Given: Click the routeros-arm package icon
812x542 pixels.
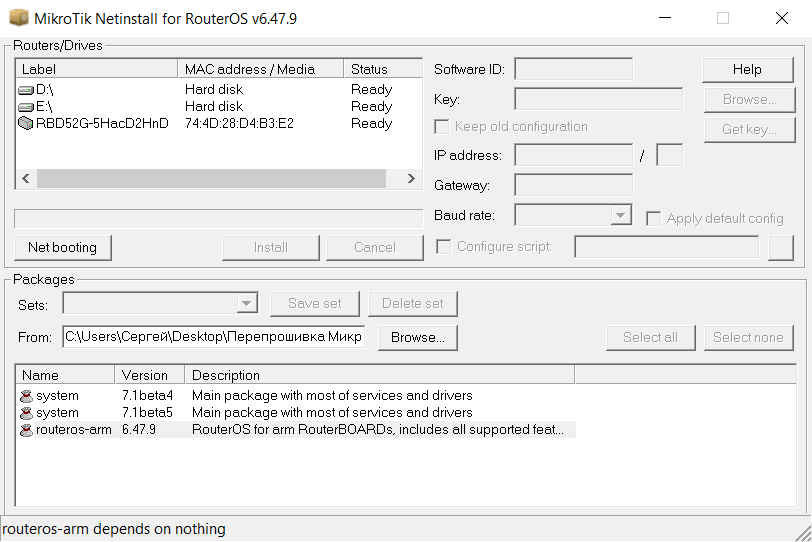Looking at the screenshot, I should (26, 430).
